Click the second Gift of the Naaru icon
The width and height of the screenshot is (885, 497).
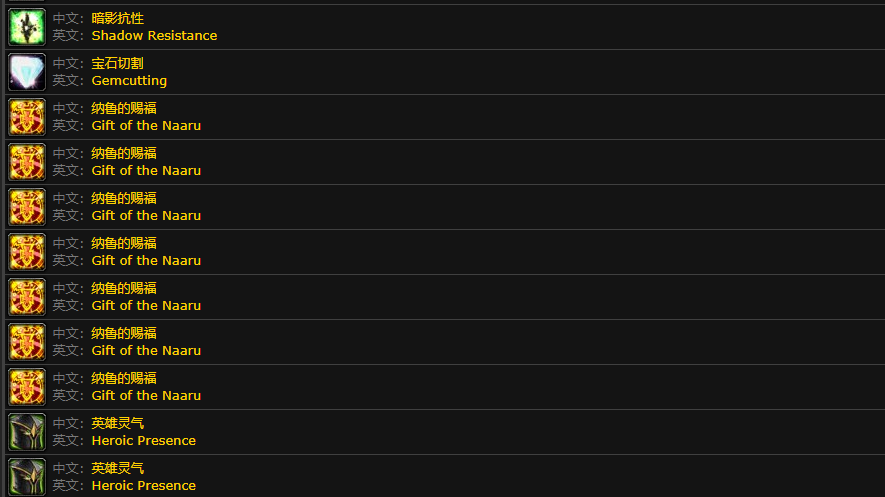click(x=27, y=162)
